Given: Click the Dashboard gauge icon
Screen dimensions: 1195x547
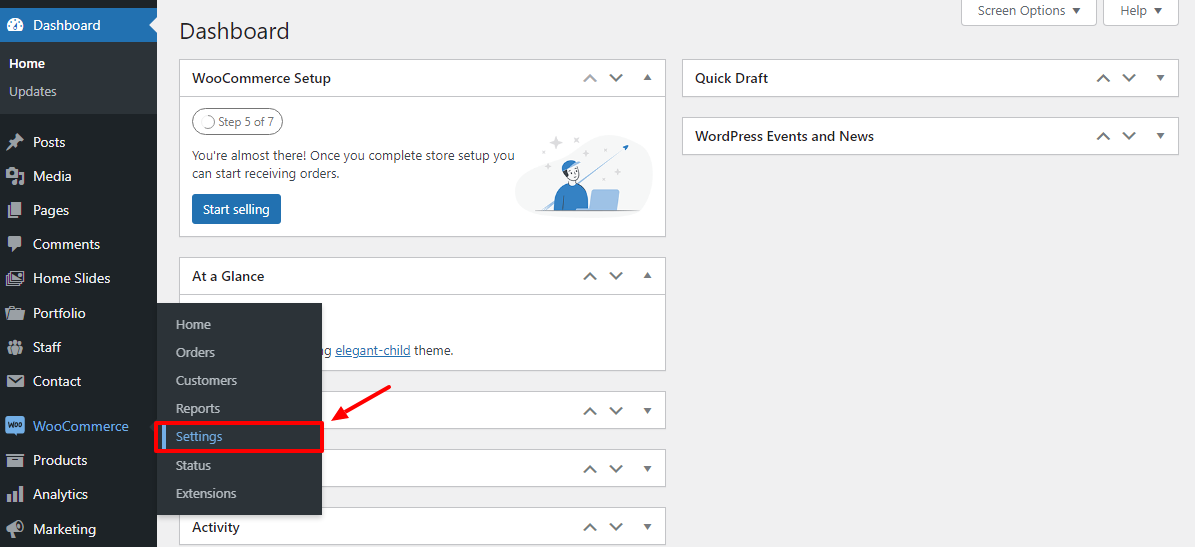Looking at the screenshot, I should (14, 25).
